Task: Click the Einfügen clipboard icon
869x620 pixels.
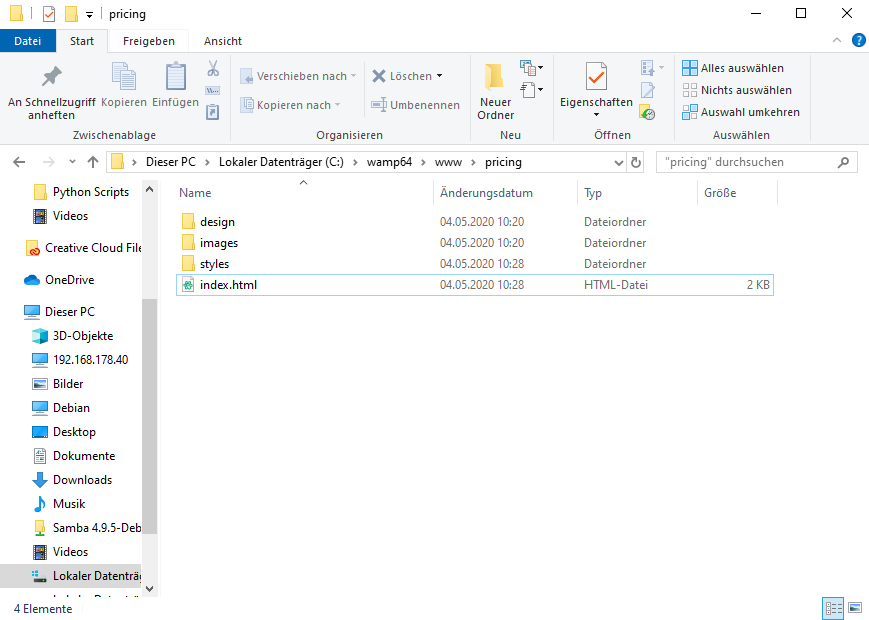Action: click(x=176, y=77)
